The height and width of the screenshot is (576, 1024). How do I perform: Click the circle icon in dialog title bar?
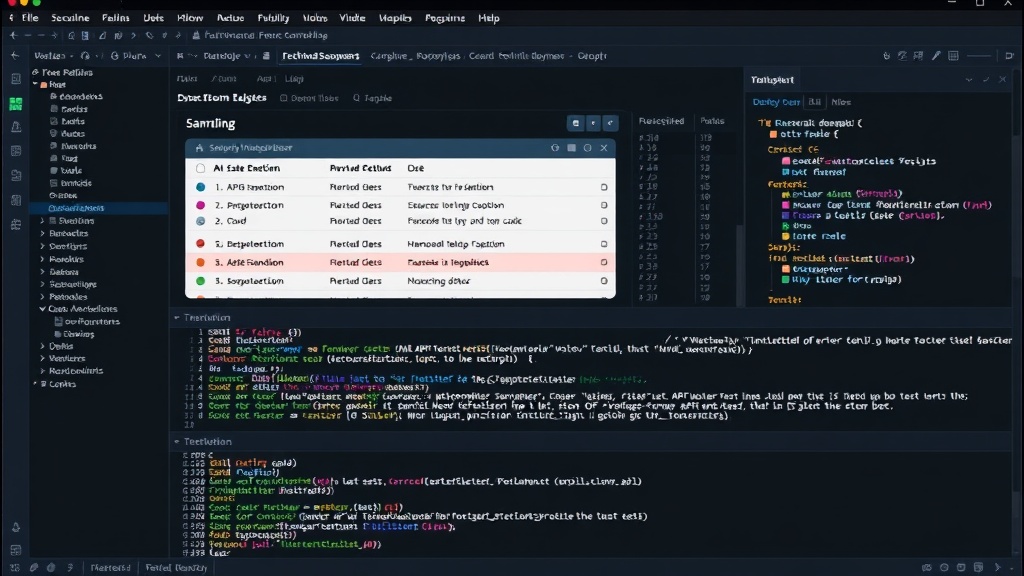(x=587, y=148)
